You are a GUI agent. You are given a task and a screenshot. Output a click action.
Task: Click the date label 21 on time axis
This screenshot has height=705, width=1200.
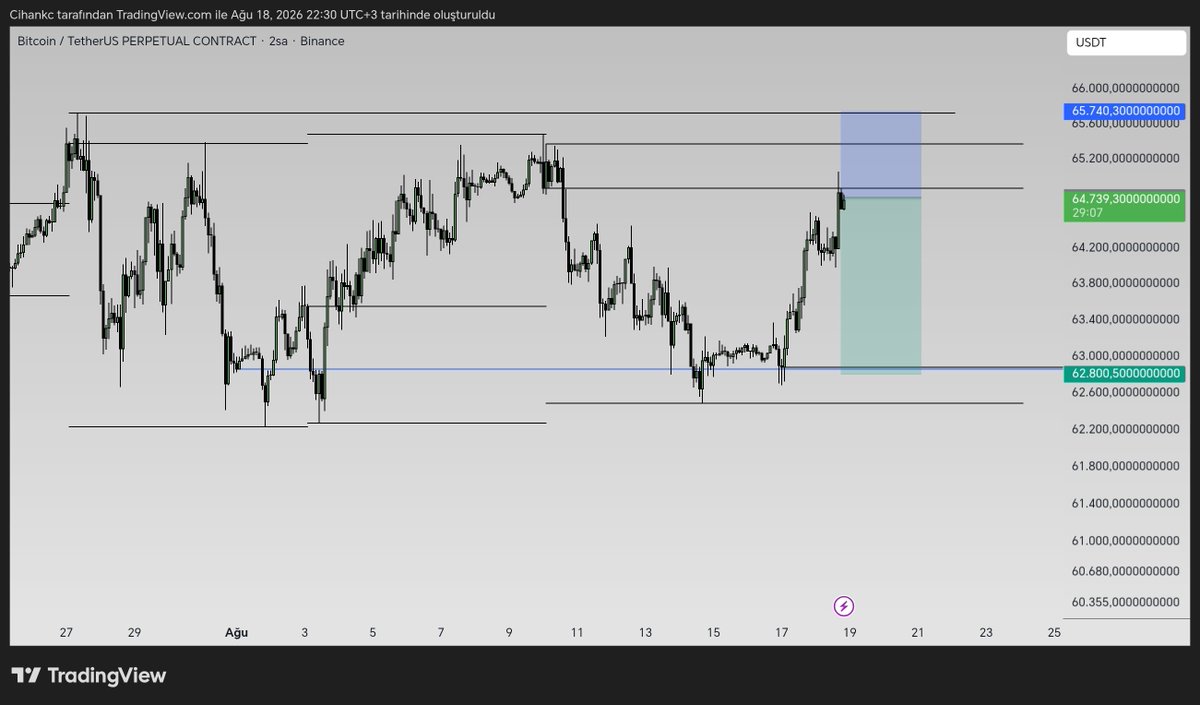(x=917, y=632)
